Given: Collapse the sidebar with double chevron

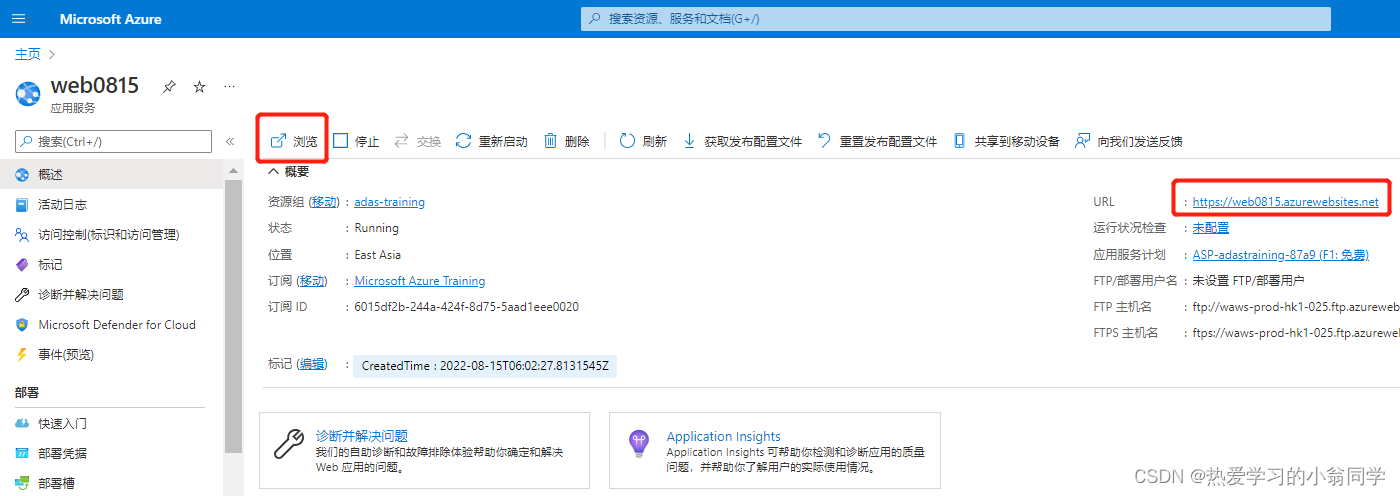Looking at the screenshot, I should [230, 141].
